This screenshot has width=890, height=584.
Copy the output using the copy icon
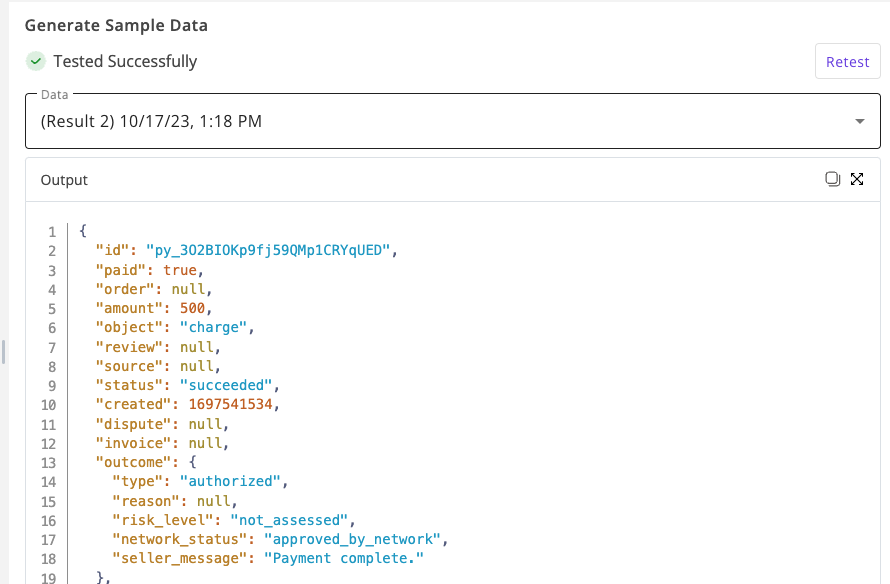pyautogui.click(x=832, y=179)
